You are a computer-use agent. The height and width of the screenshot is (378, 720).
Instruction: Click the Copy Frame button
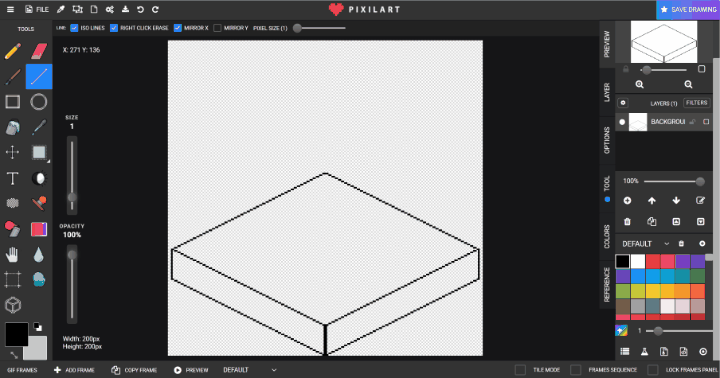tap(134, 370)
